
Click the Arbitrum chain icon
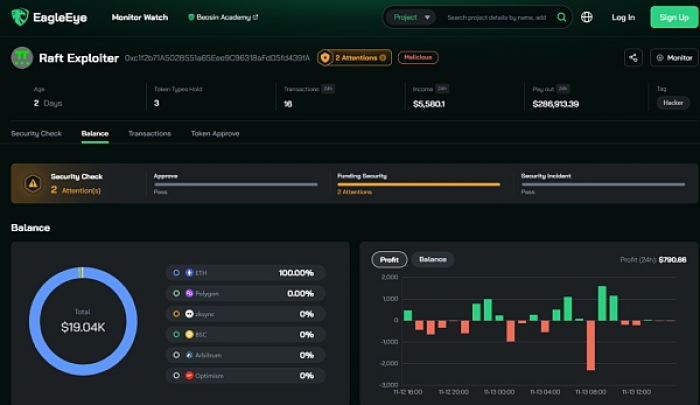tap(189, 355)
